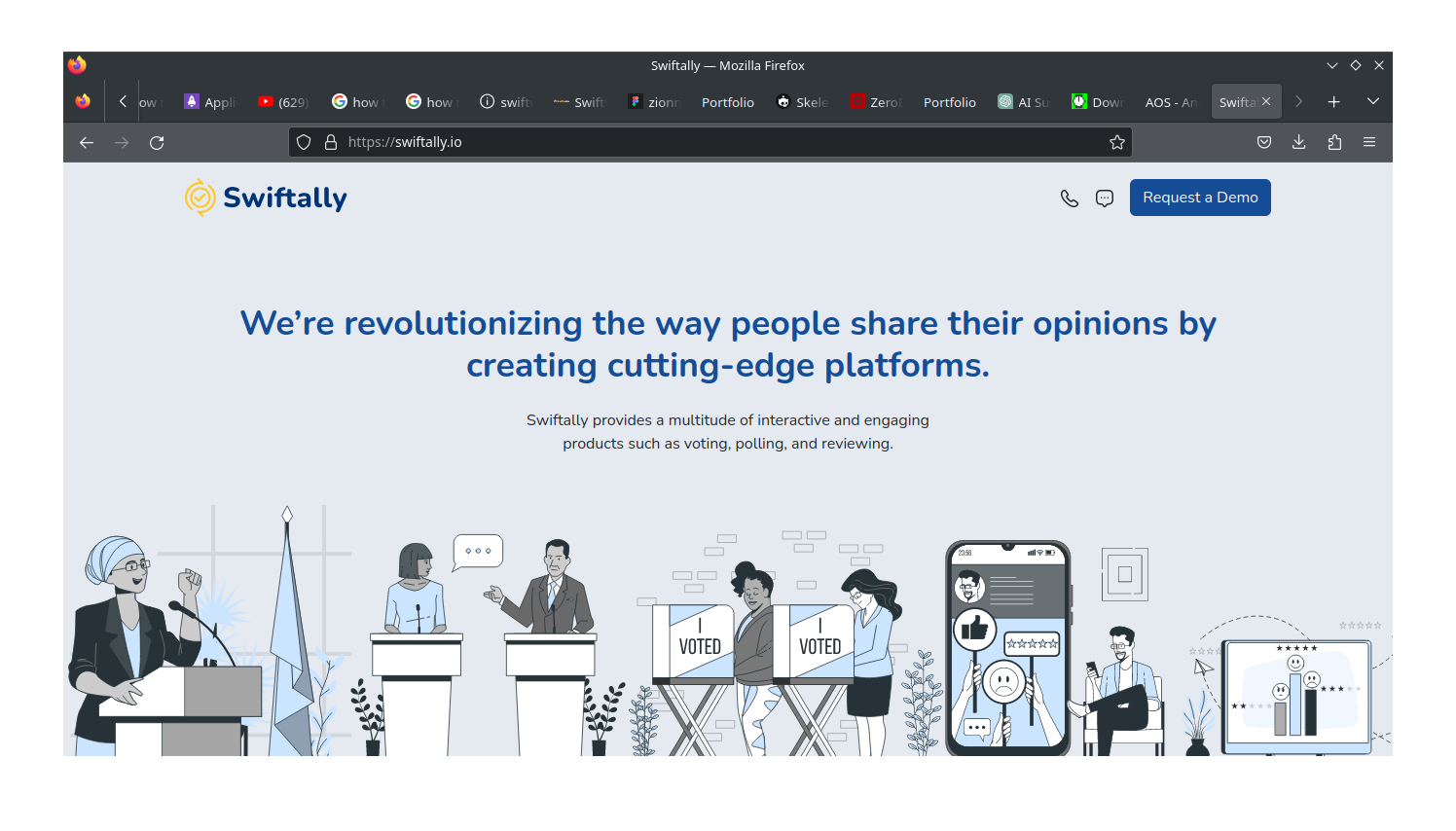The image size is (1456, 831).
Task: Open the extensions puzzle icon
Action: click(1334, 142)
